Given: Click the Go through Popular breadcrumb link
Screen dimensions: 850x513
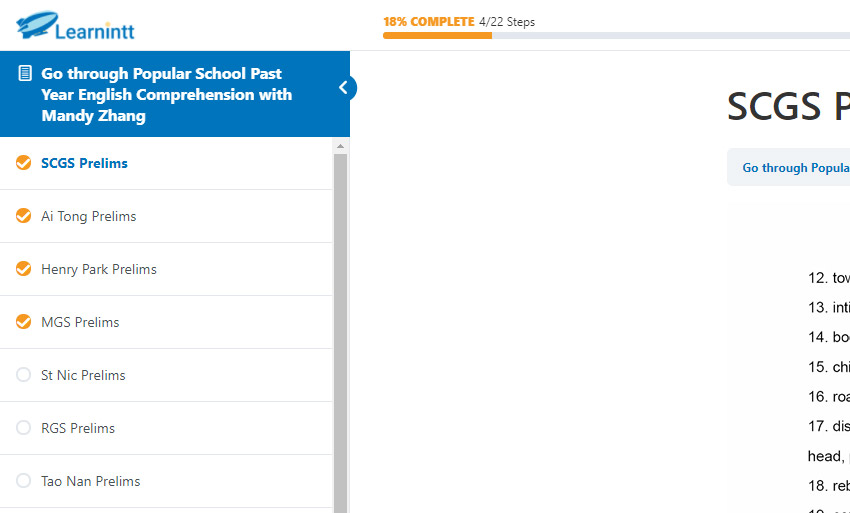Looking at the screenshot, I should click(796, 168).
